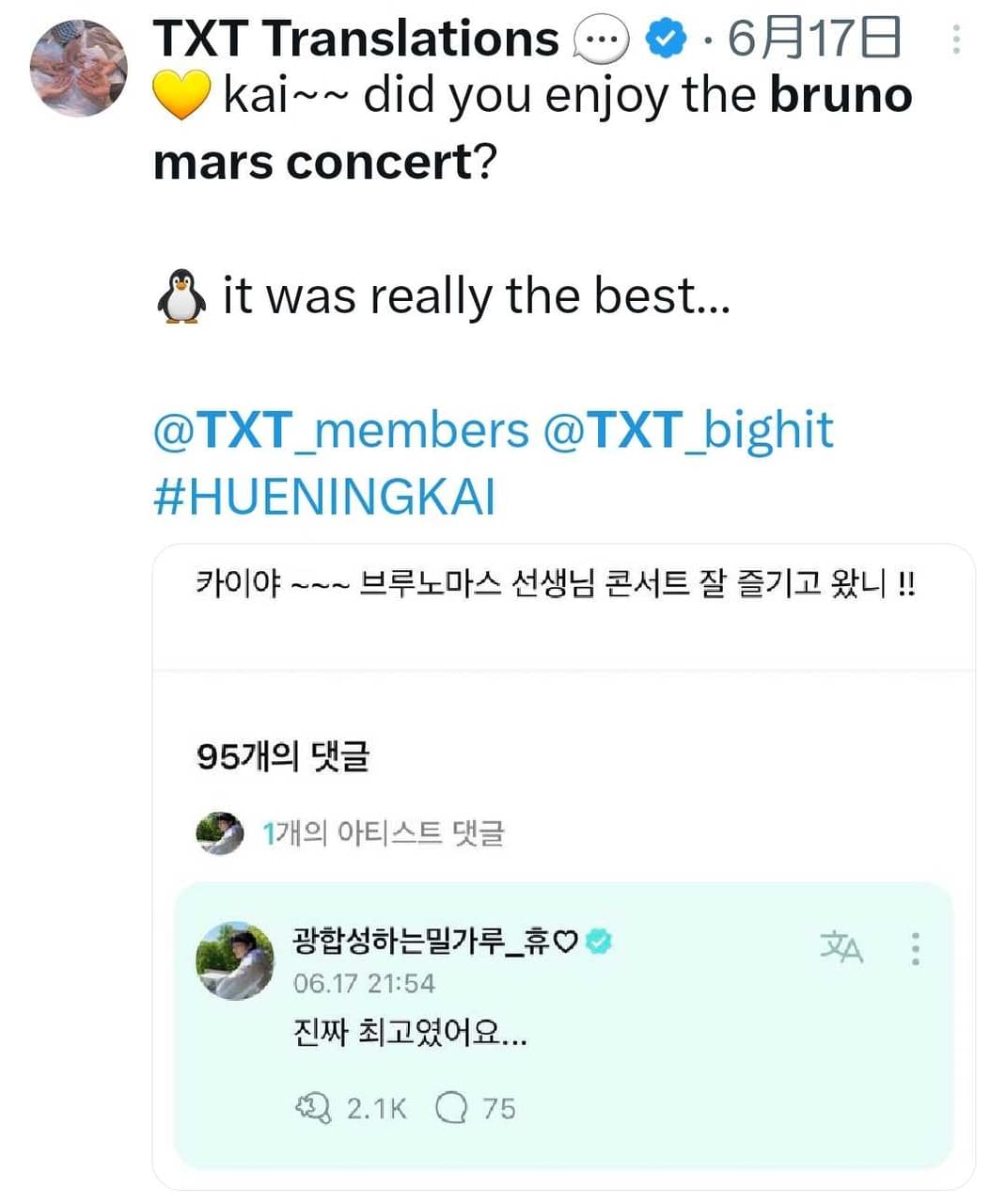Click the cheer reaction icon showing 2.1K
This screenshot has height=1204, width=1006.
point(313,1108)
